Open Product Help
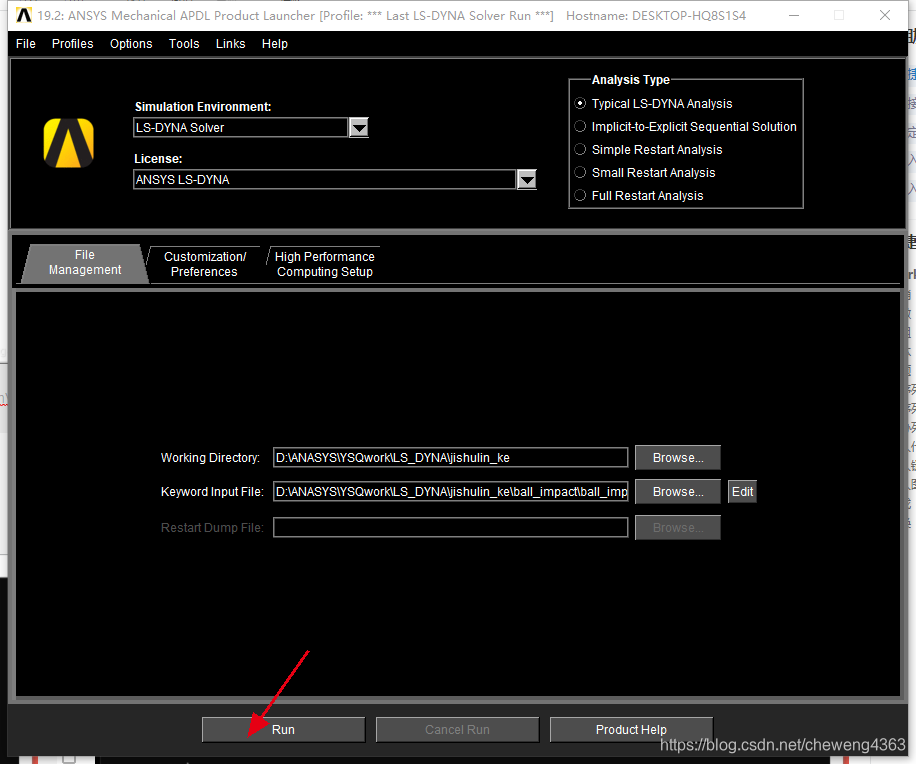916x764 pixels. (x=631, y=730)
